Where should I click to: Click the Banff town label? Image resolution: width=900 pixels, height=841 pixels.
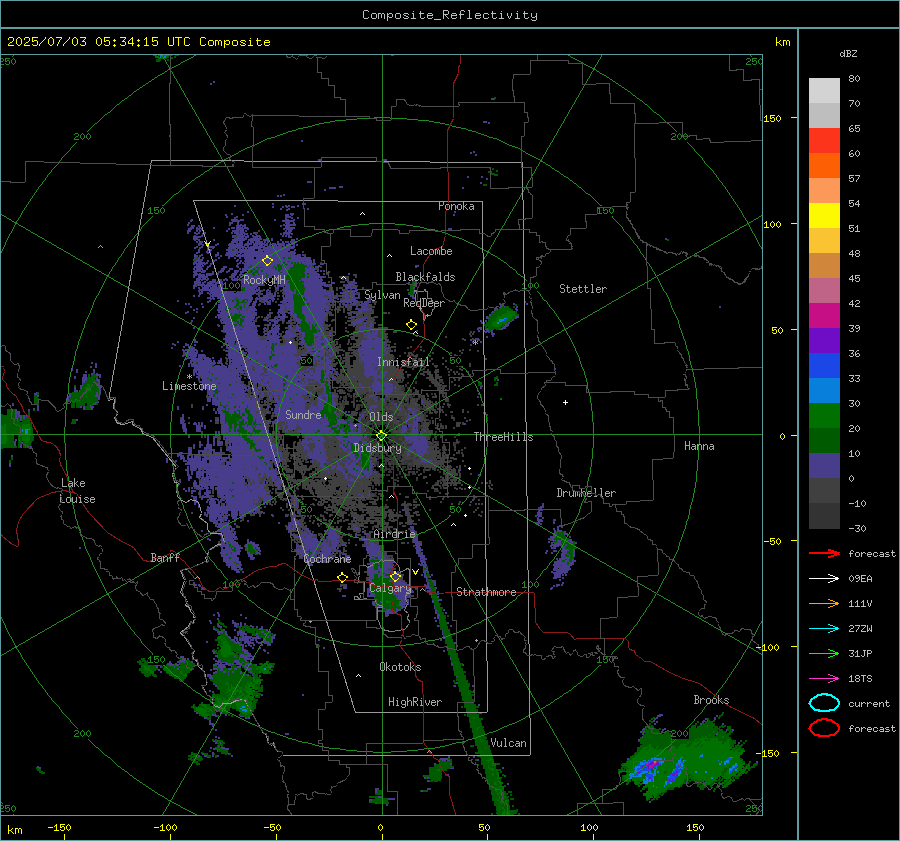pyautogui.click(x=165, y=557)
